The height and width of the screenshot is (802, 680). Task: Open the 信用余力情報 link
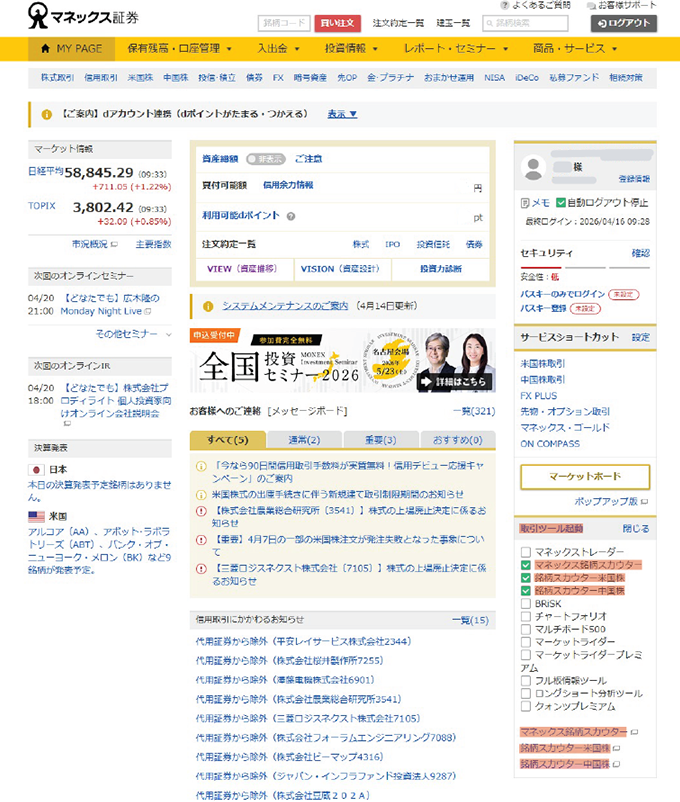(288, 185)
